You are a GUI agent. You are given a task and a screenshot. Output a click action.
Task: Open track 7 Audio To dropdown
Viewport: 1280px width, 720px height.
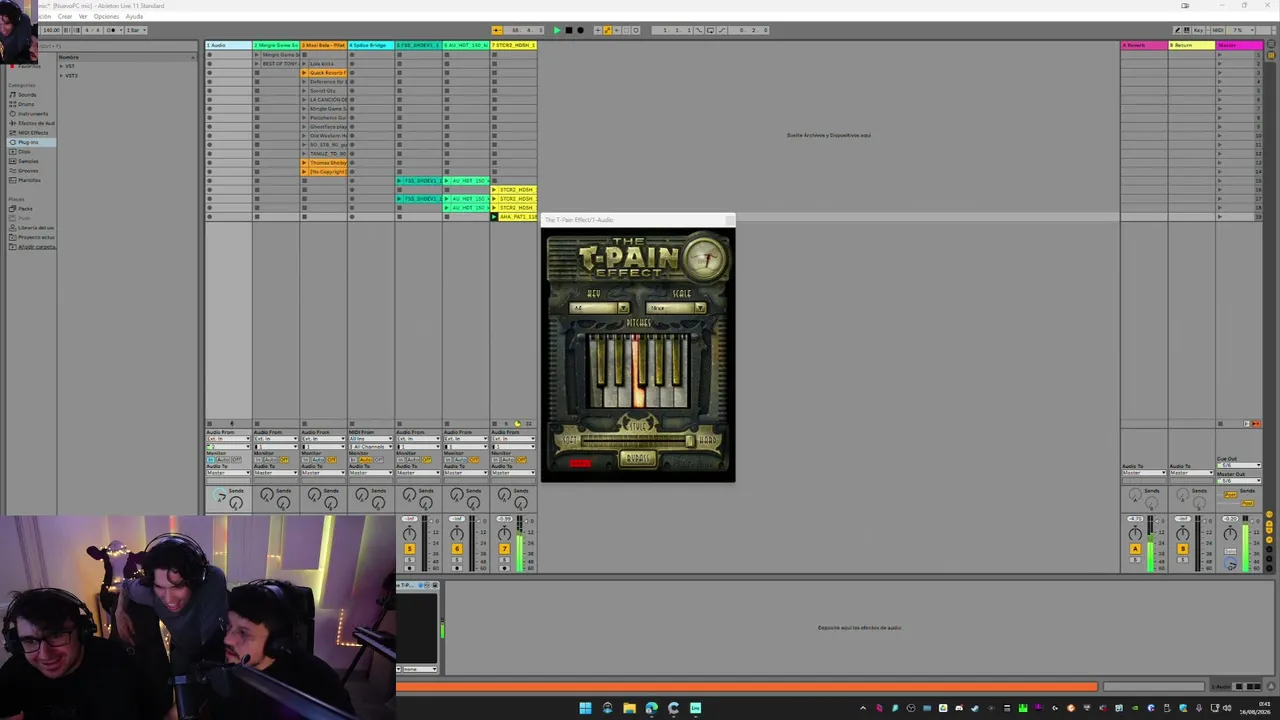pos(514,473)
